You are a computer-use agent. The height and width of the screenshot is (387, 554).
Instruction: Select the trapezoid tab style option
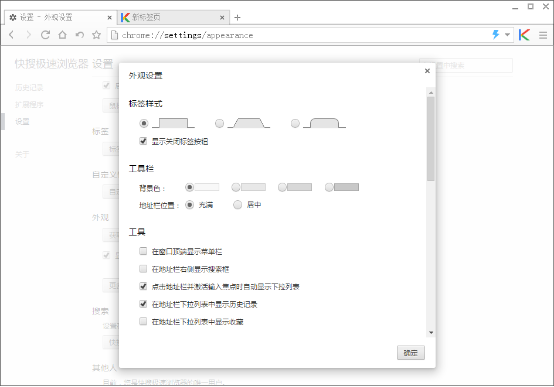click(219, 123)
